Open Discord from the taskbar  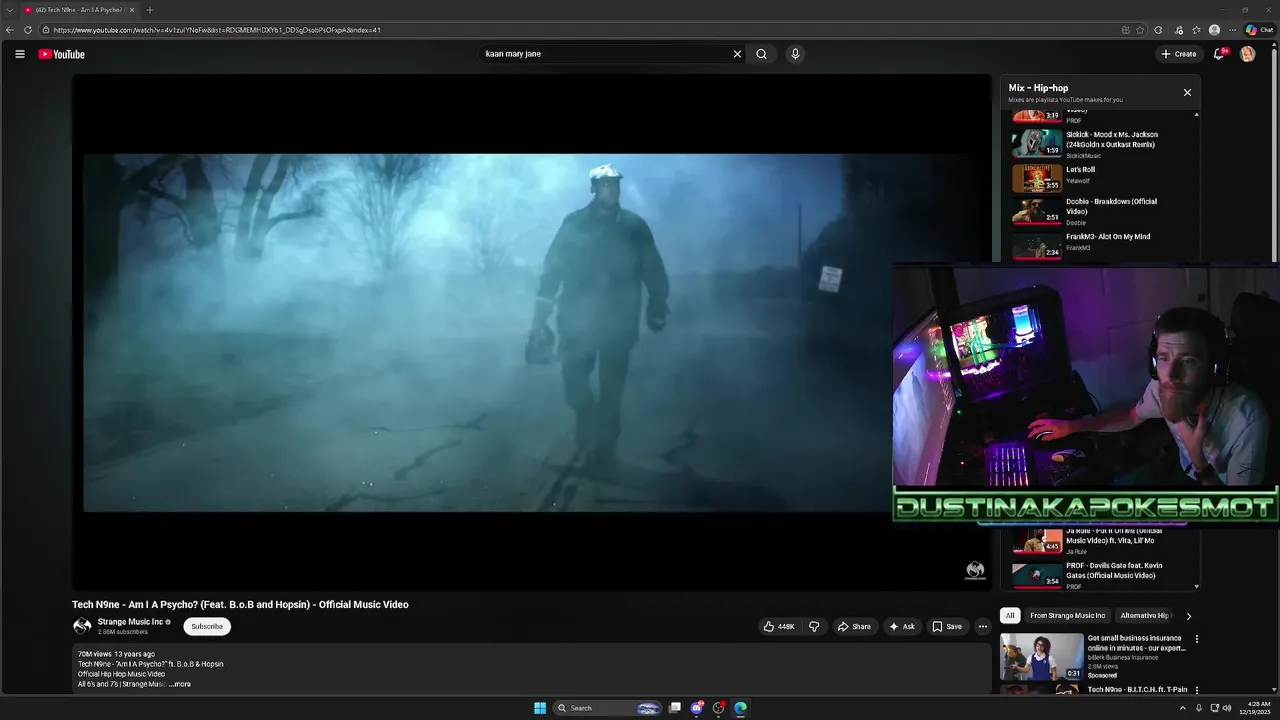click(x=697, y=708)
